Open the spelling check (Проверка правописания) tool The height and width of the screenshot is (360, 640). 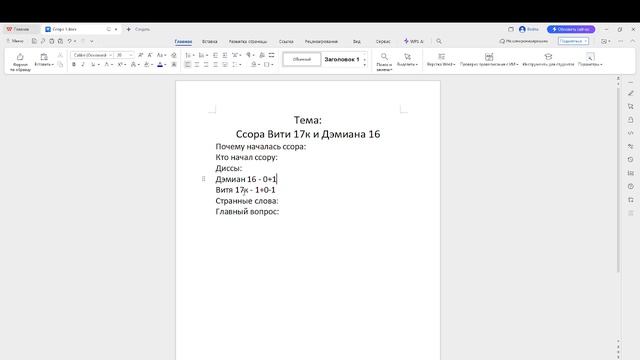point(489,57)
